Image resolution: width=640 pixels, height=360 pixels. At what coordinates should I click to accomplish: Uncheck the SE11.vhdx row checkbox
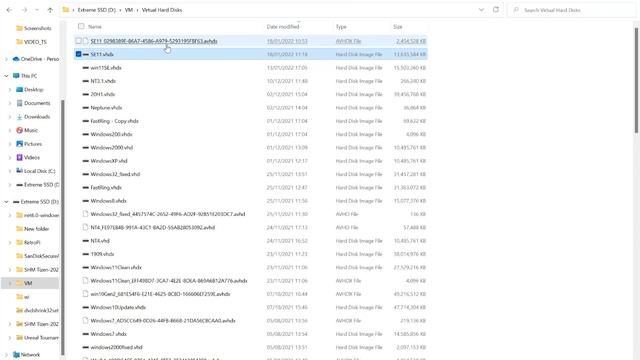[78, 54]
